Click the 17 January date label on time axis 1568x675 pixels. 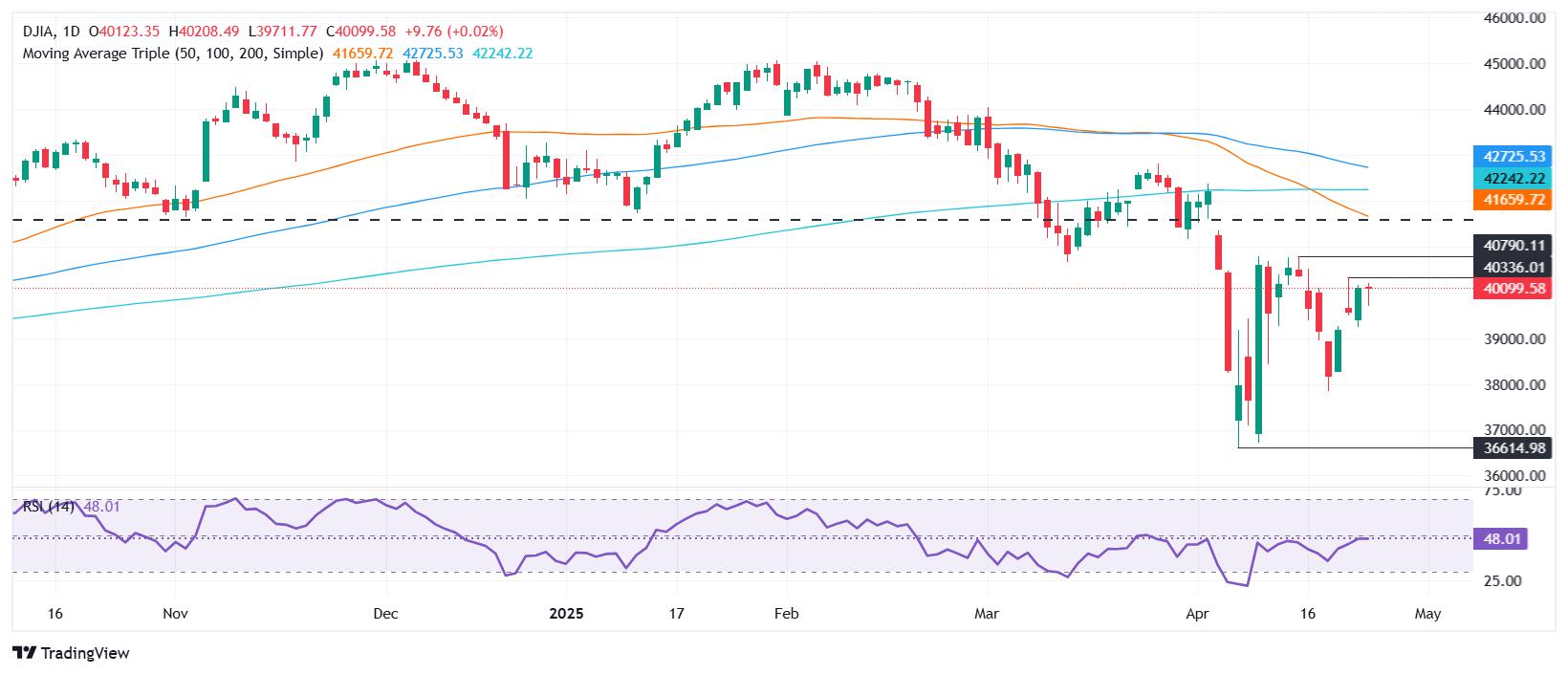tap(676, 614)
